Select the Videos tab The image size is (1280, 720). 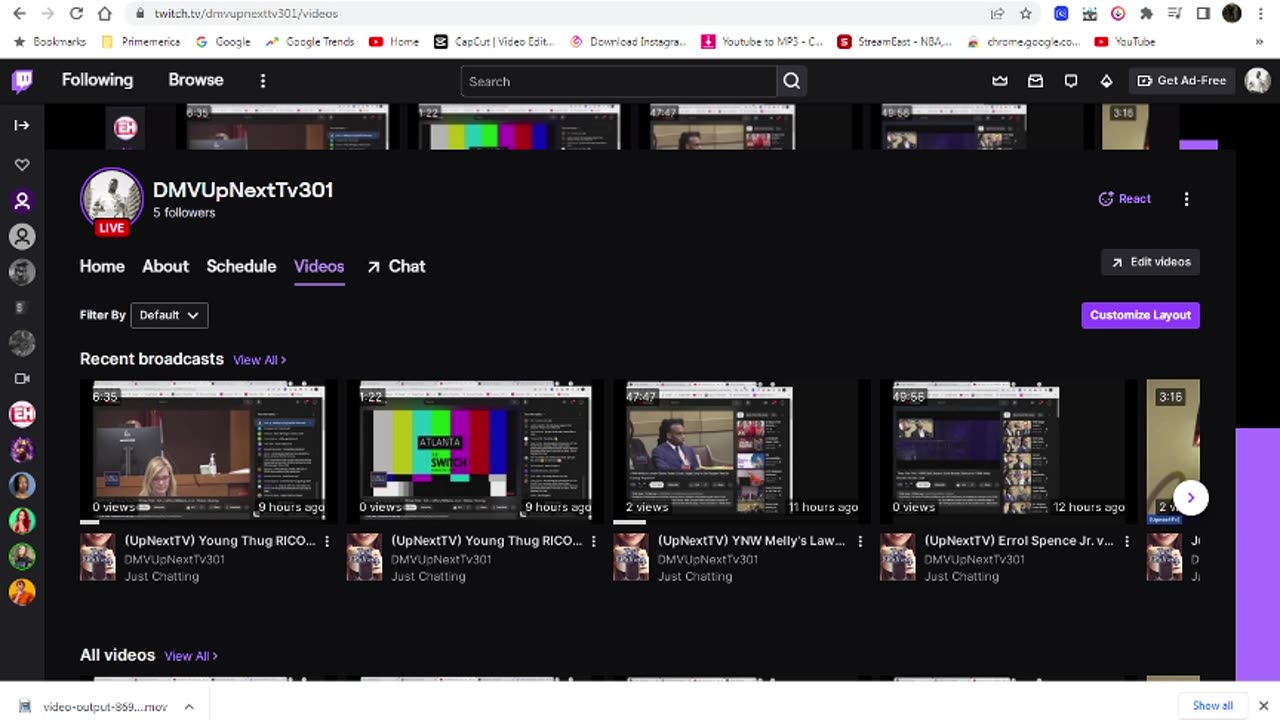pyautogui.click(x=319, y=266)
